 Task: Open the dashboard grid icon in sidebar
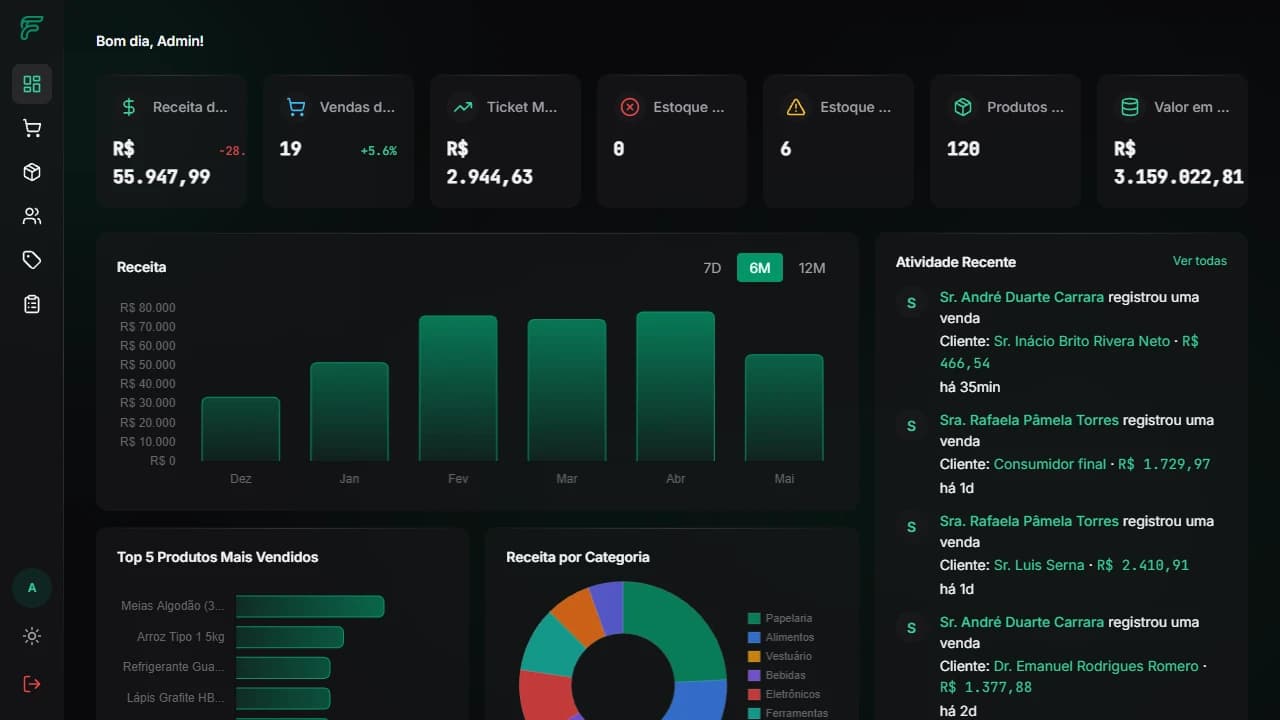pos(32,84)
